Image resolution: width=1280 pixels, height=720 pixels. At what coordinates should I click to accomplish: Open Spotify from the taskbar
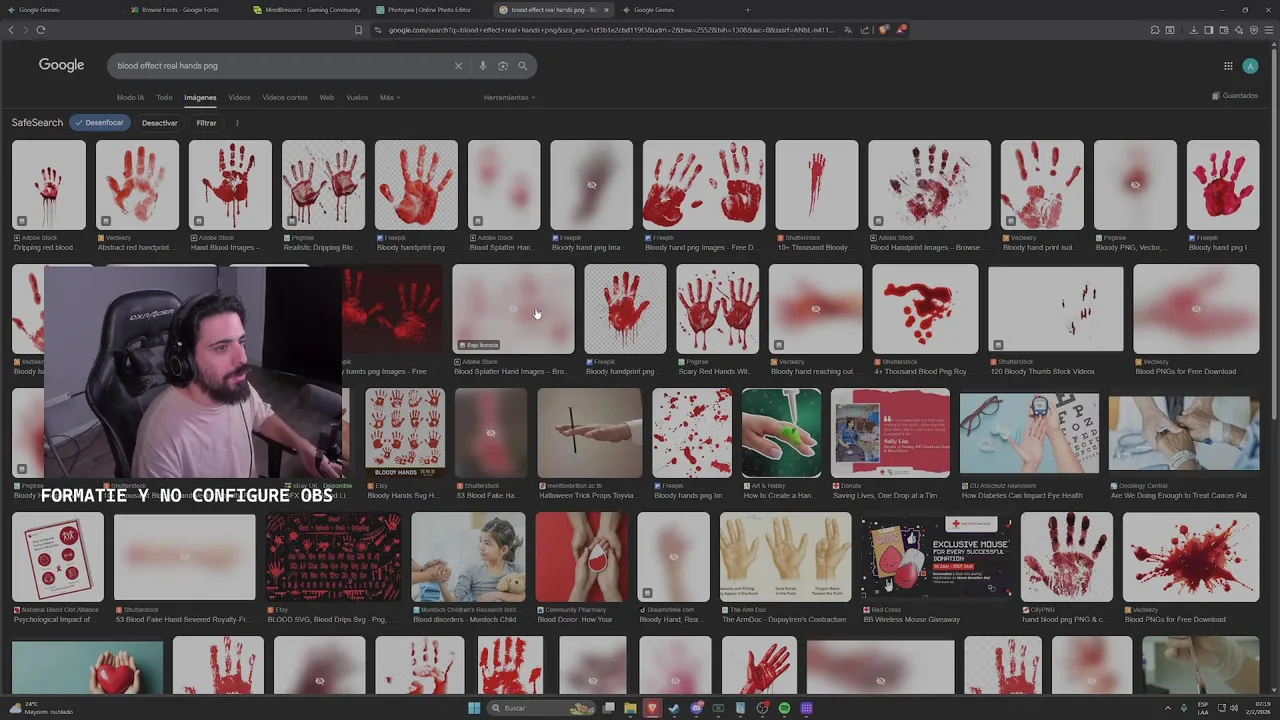(784, 708)
